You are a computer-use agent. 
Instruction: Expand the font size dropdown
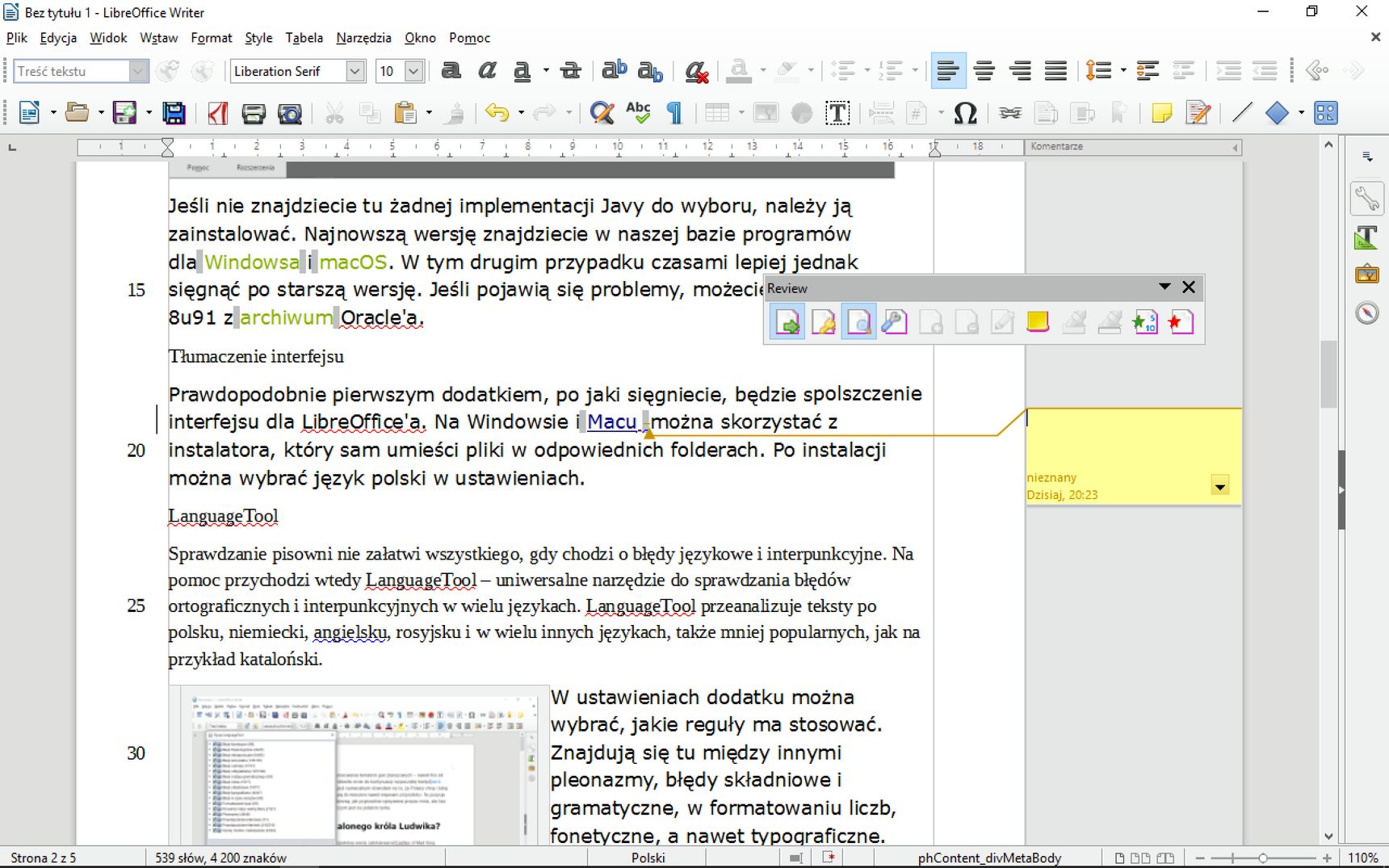click(x=414, y=71)
